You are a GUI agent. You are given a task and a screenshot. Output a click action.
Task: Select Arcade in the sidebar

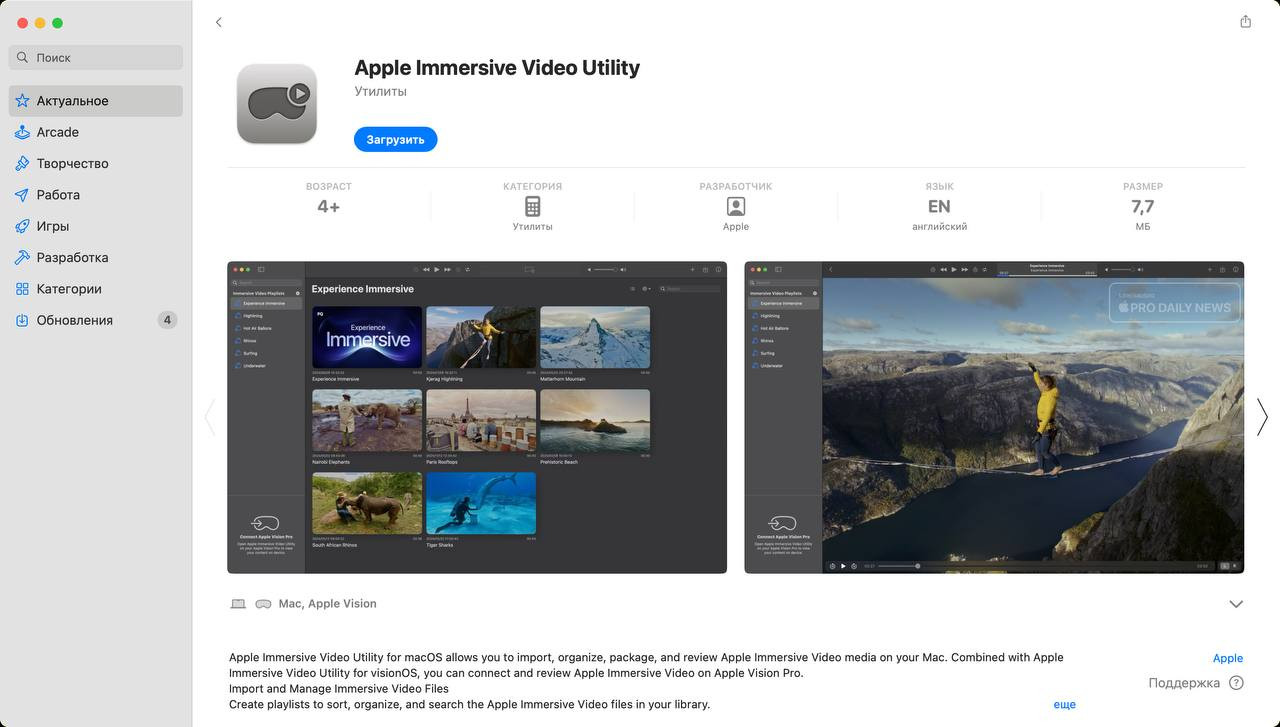coord(96,132)
